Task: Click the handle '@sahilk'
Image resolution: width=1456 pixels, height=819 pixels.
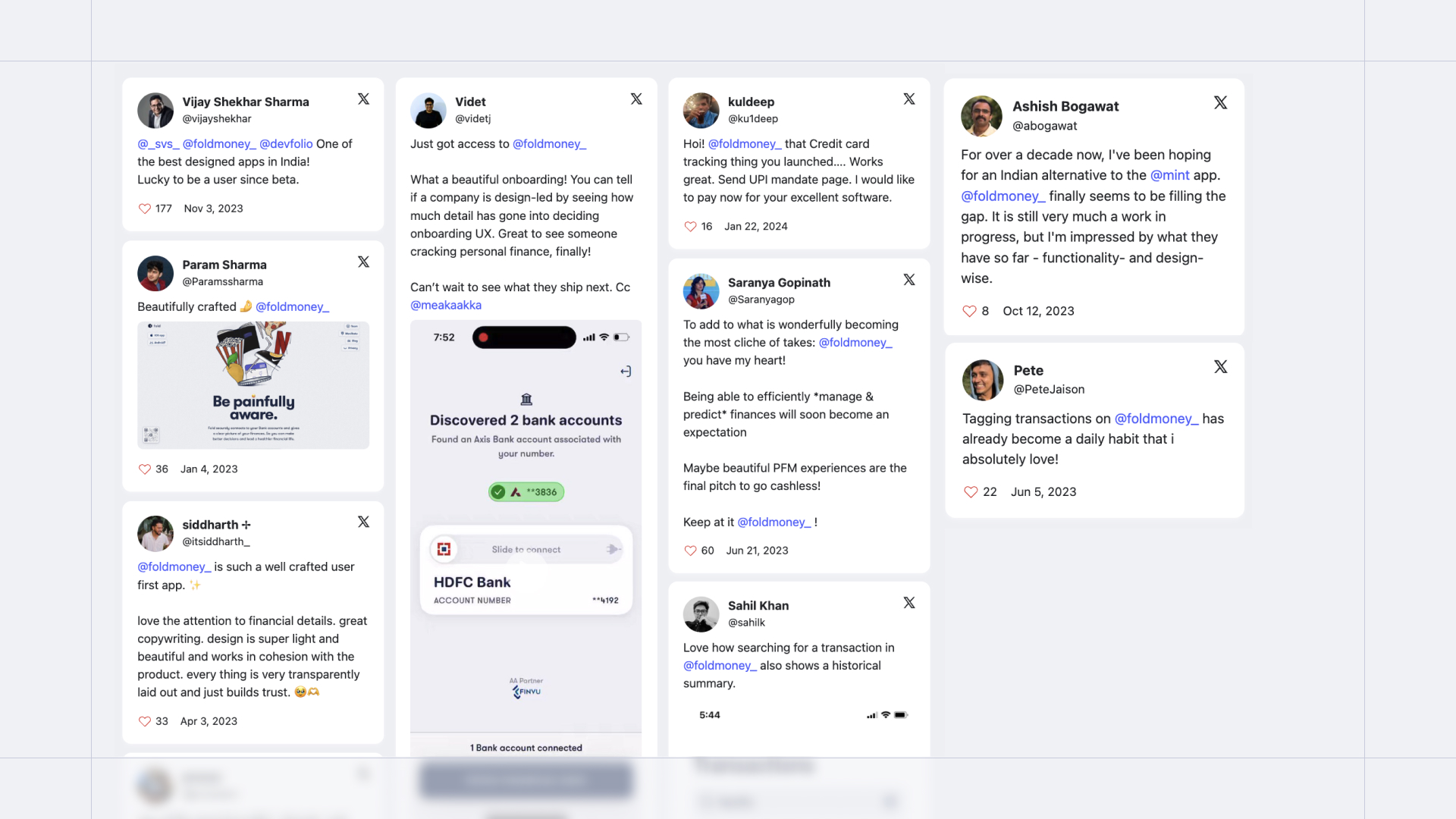Action: point(747,623)
